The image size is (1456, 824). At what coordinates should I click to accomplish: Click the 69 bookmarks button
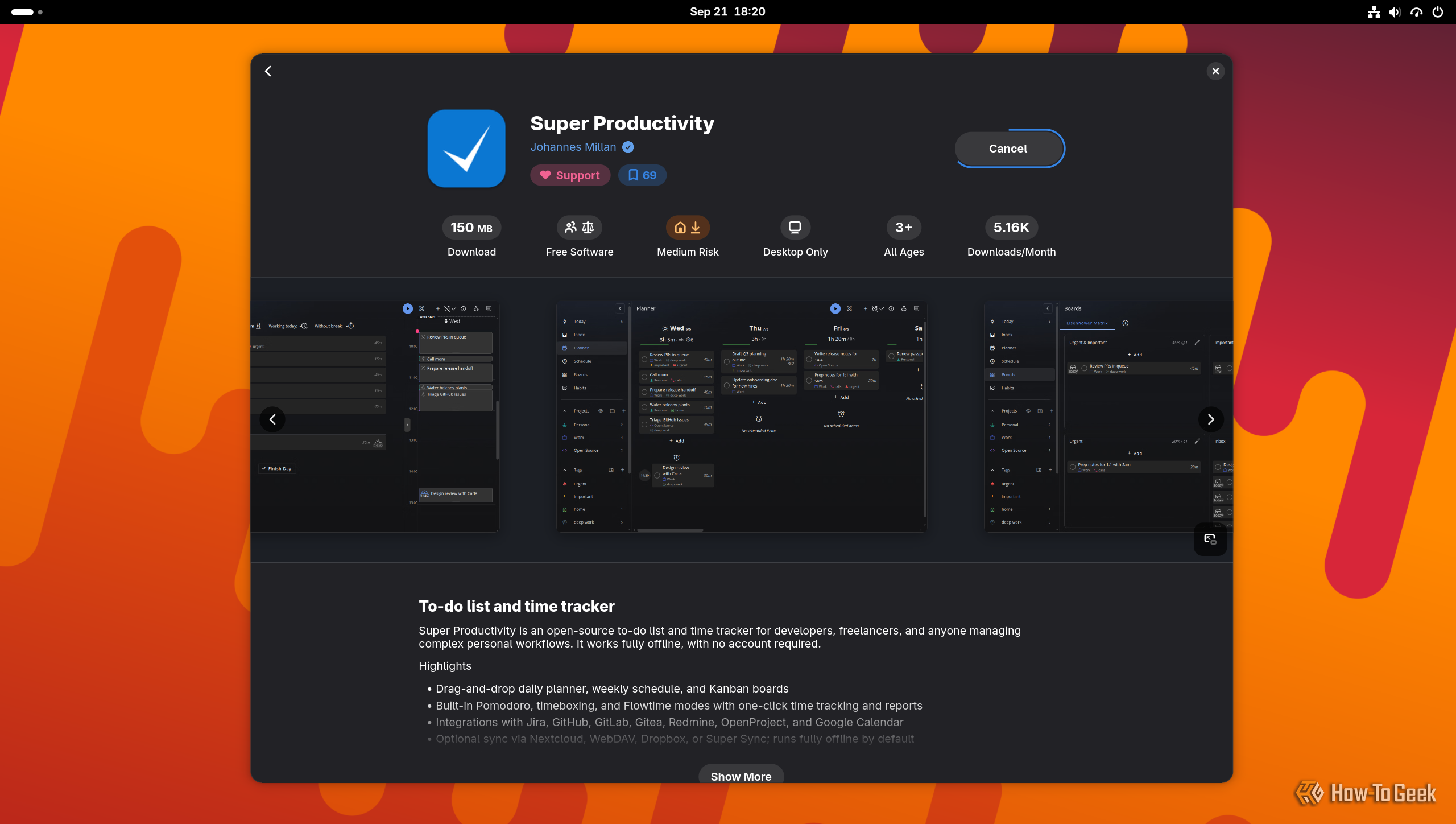coord(642,175)
